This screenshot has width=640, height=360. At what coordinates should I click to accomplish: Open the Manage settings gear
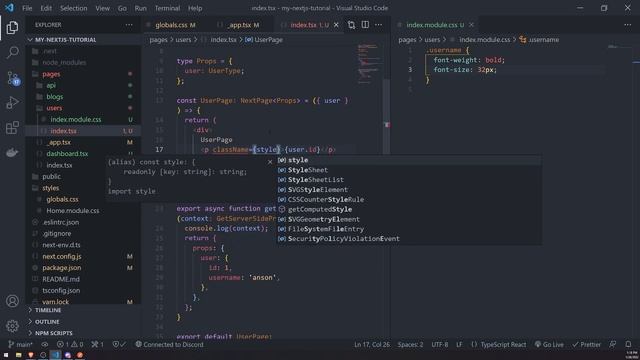click(x=12, y=326)
